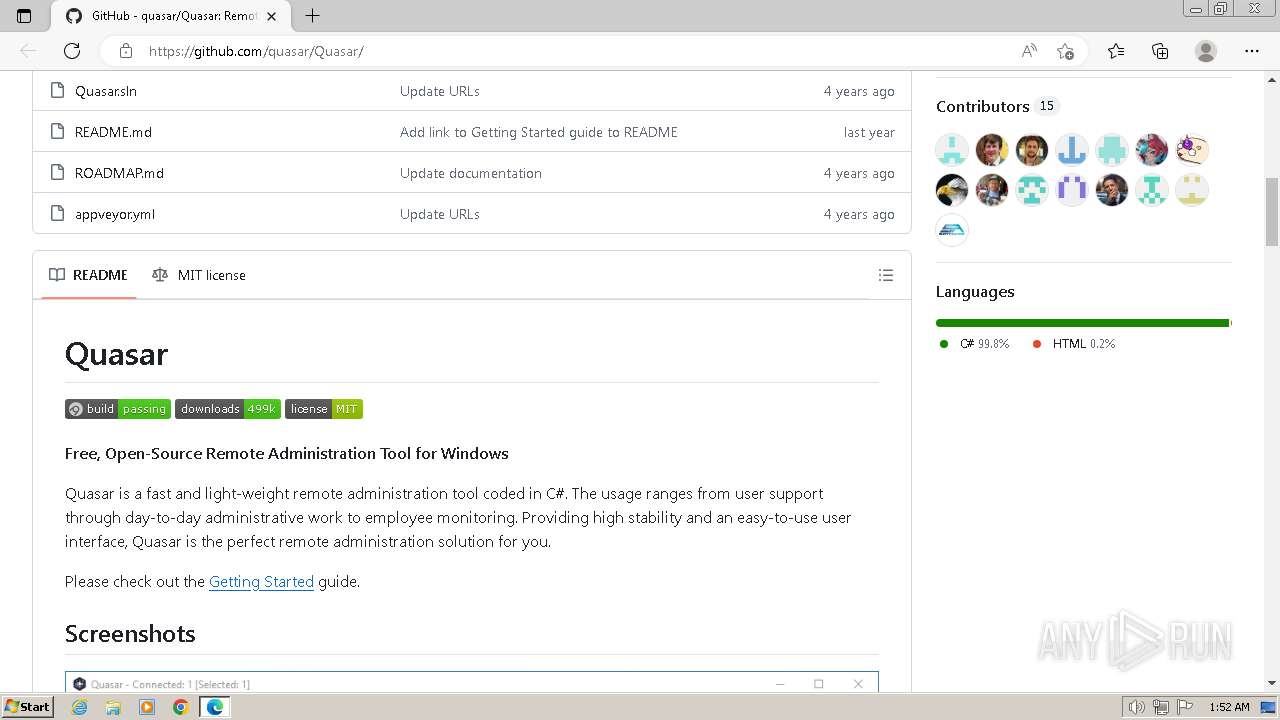Open browser Collections button

coord(1160,51)
